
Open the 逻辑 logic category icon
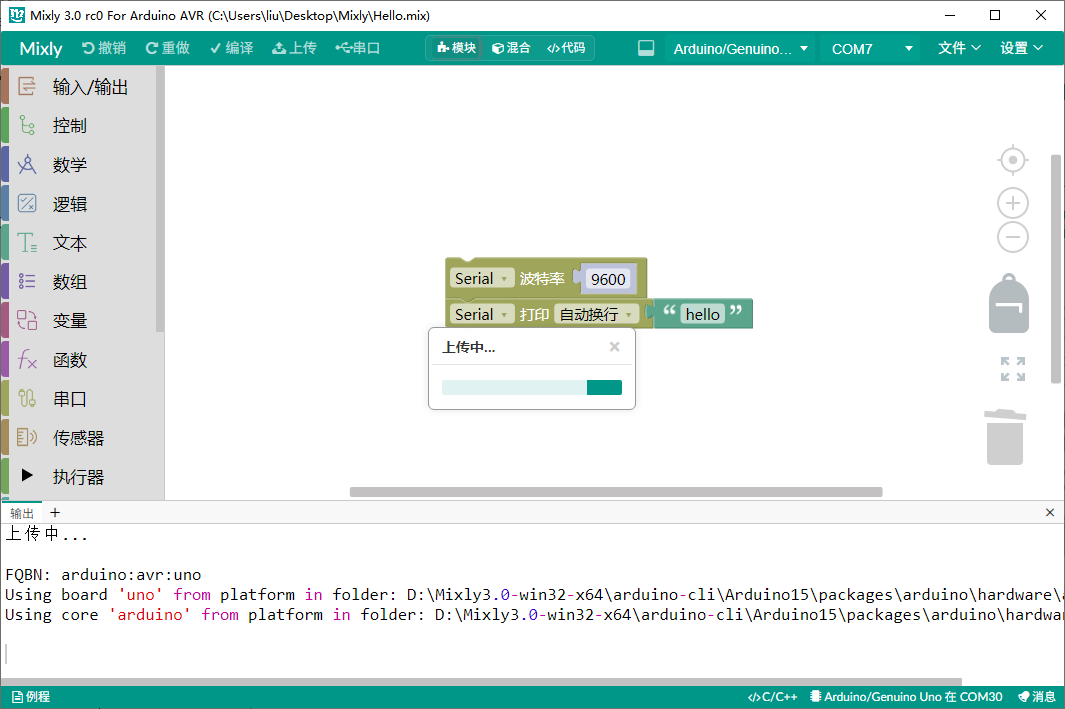(x=27, y=204)
